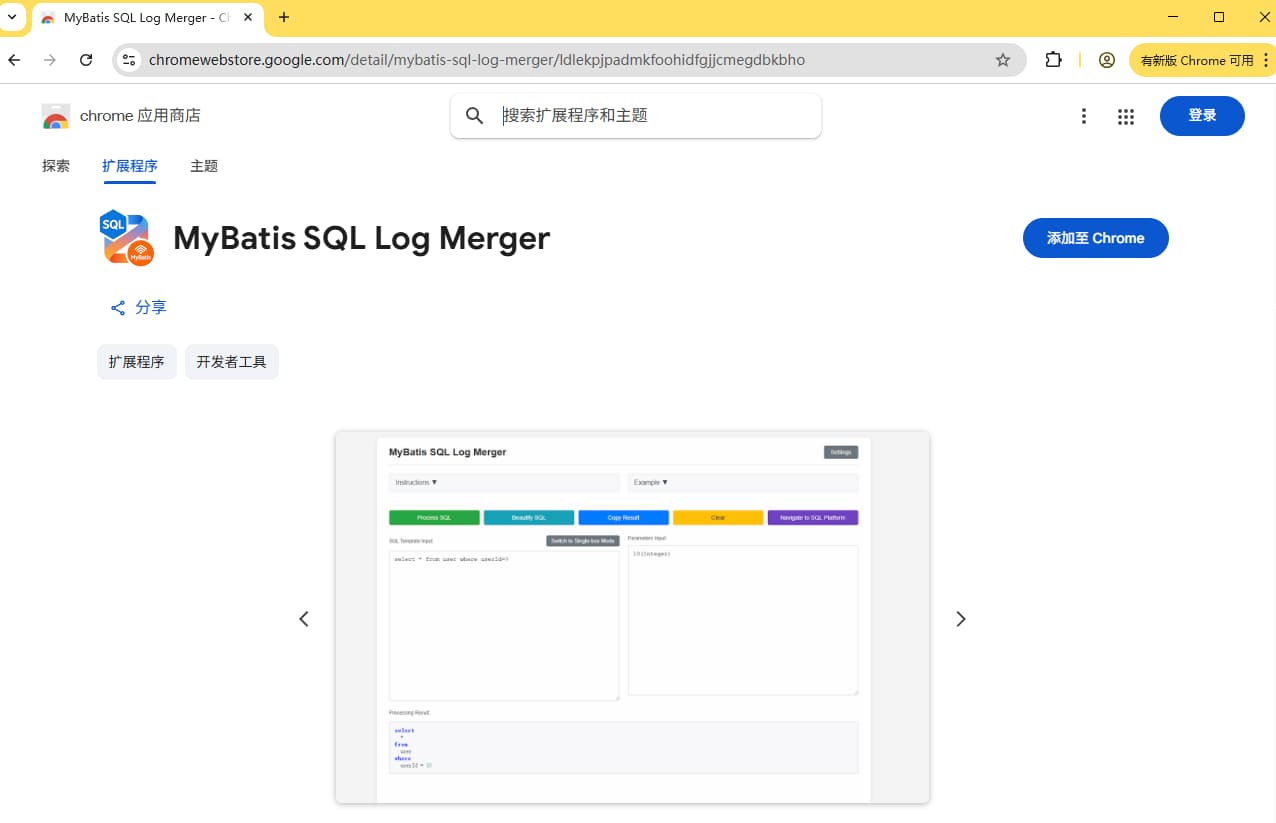Bookmark this page with the star icon
The width and height of the screenshot is (1276, 823).
point(1002,60)
